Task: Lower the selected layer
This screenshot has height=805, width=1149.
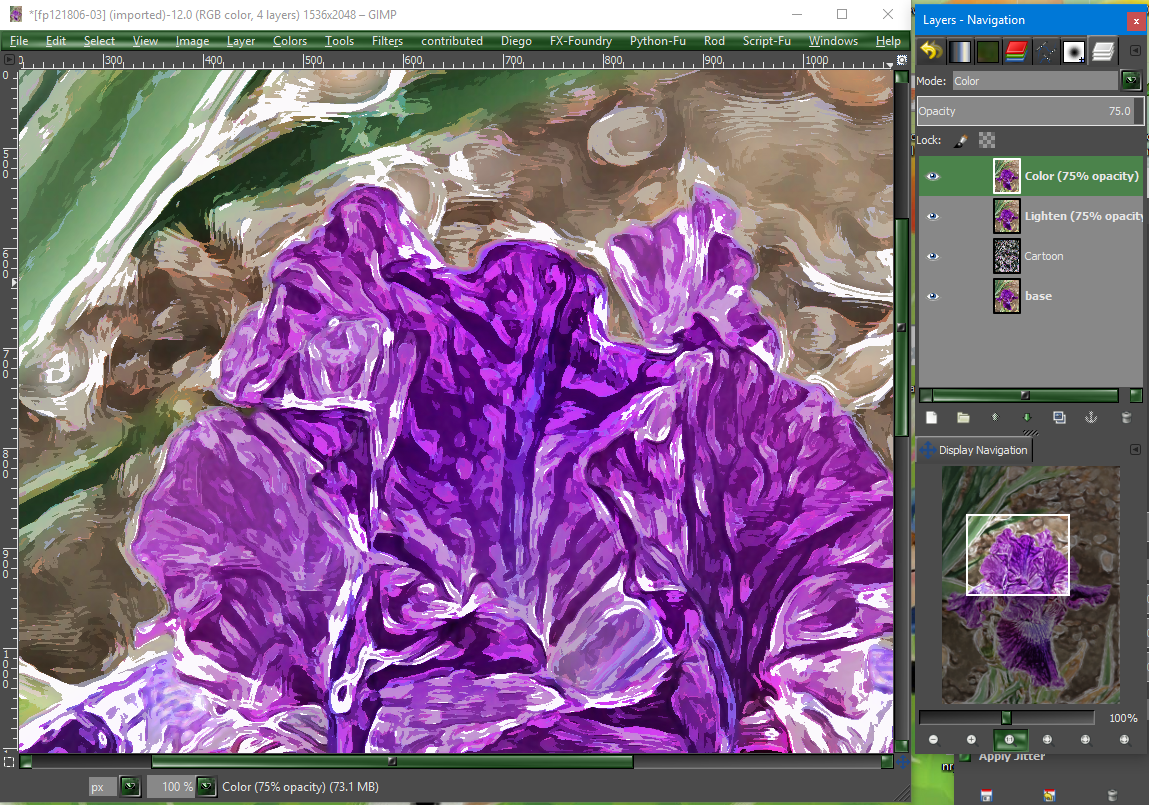Action: (x=1027, y=418)
